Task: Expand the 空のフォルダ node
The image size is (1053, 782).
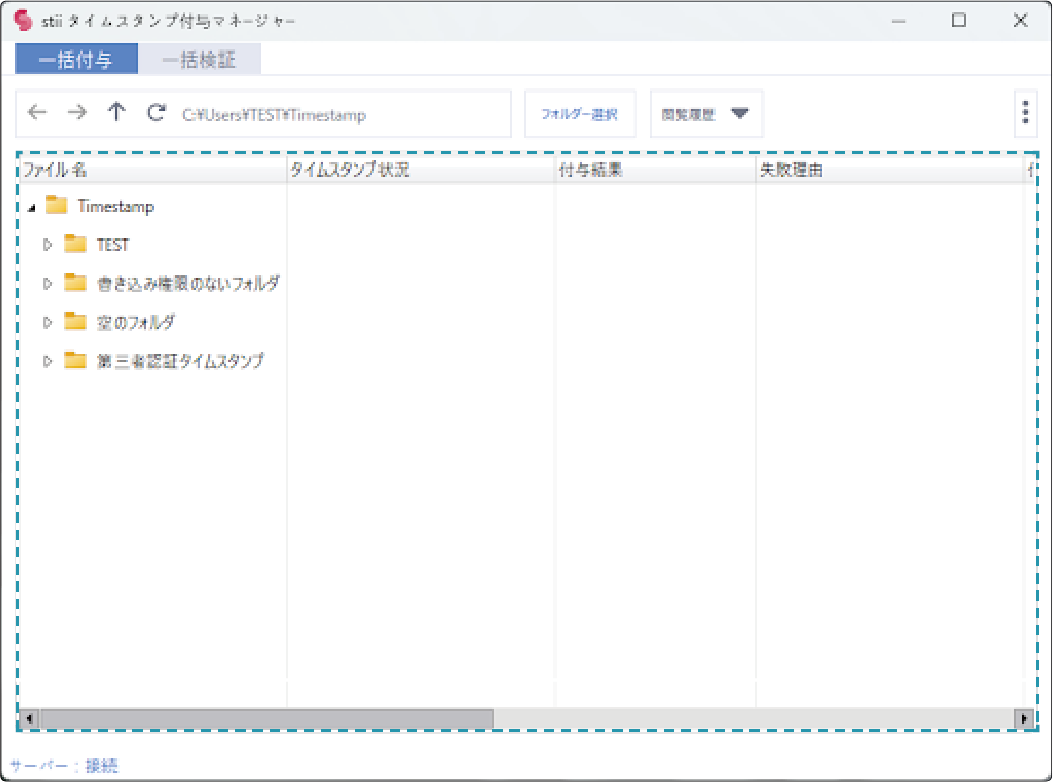Action: click(47, 322)
